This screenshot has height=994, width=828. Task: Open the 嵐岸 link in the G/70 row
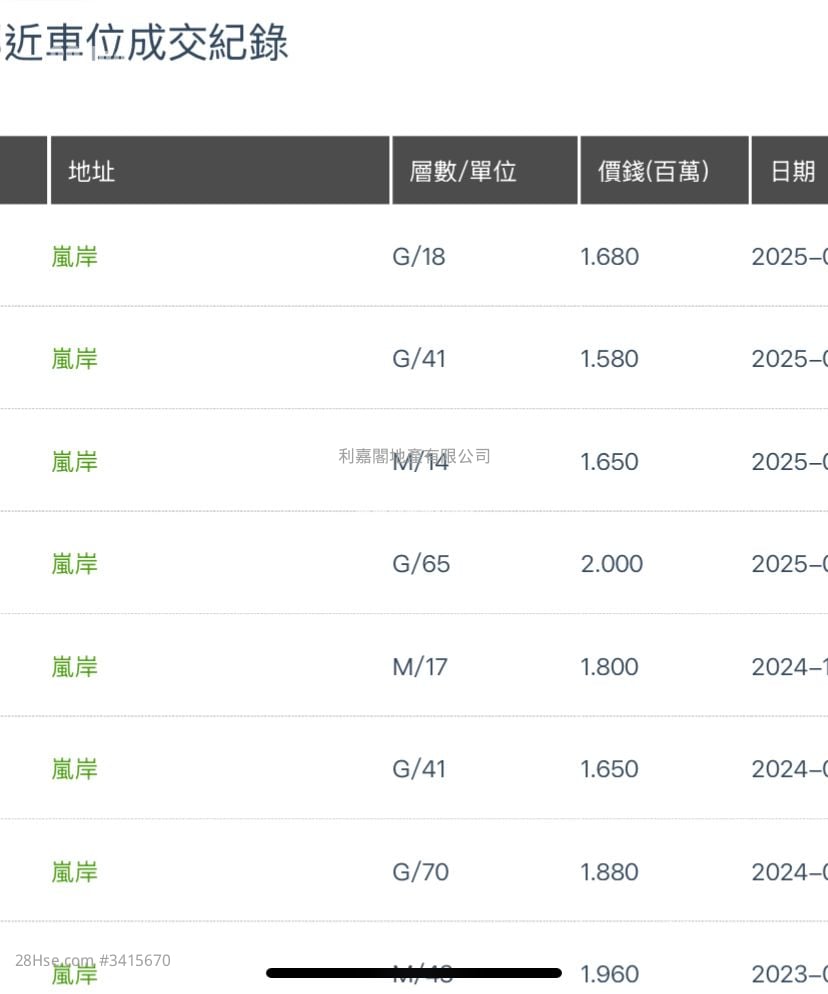click(75, 872)
